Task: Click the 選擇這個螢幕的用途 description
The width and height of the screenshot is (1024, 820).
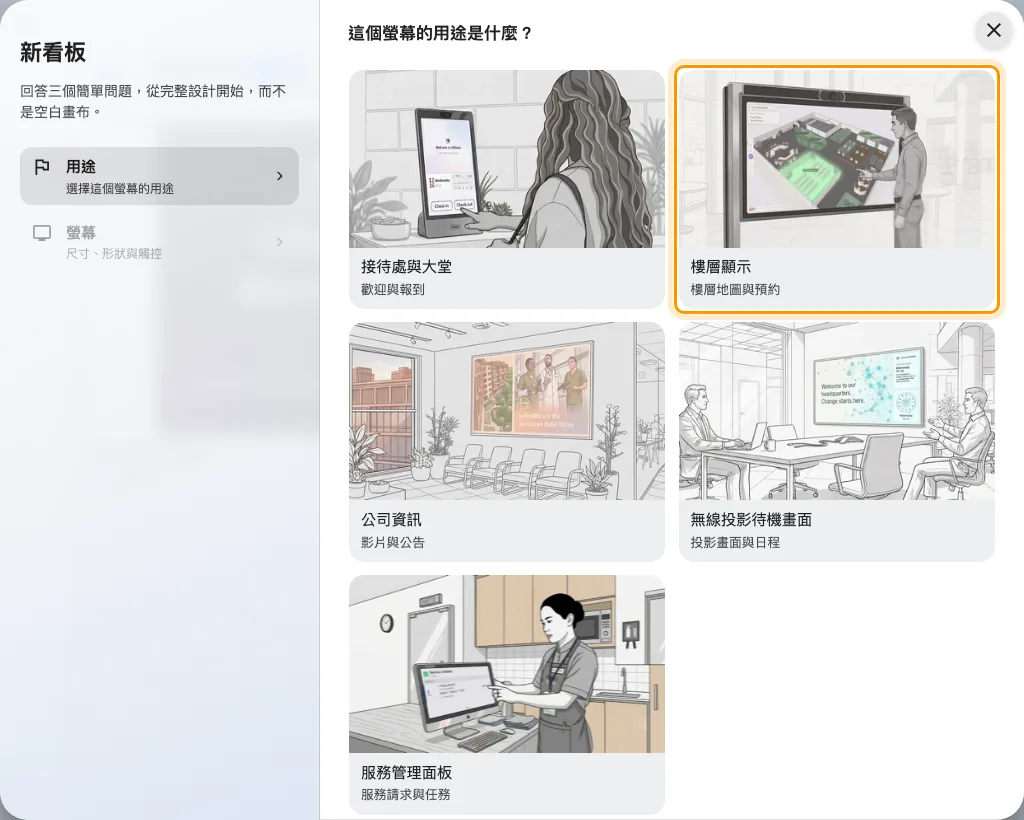Action: click(120, 189)
